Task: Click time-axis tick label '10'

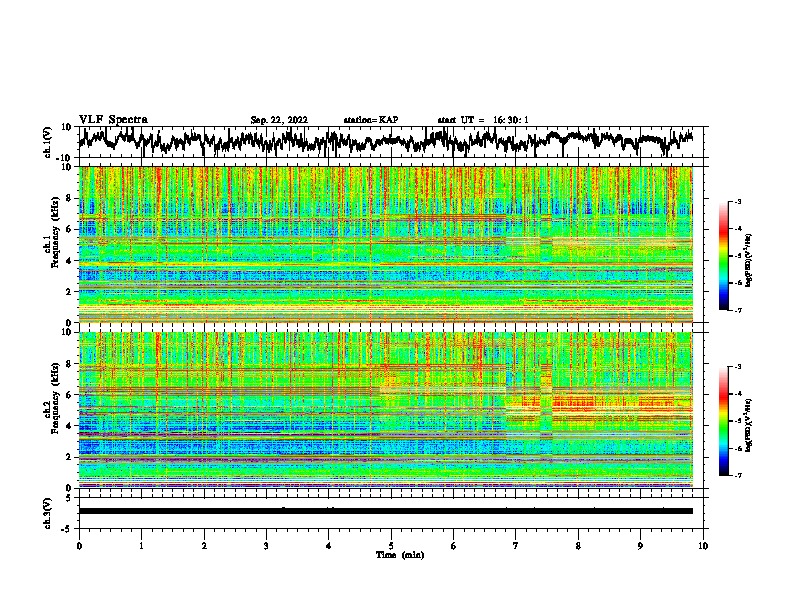Action: [703, 546]
